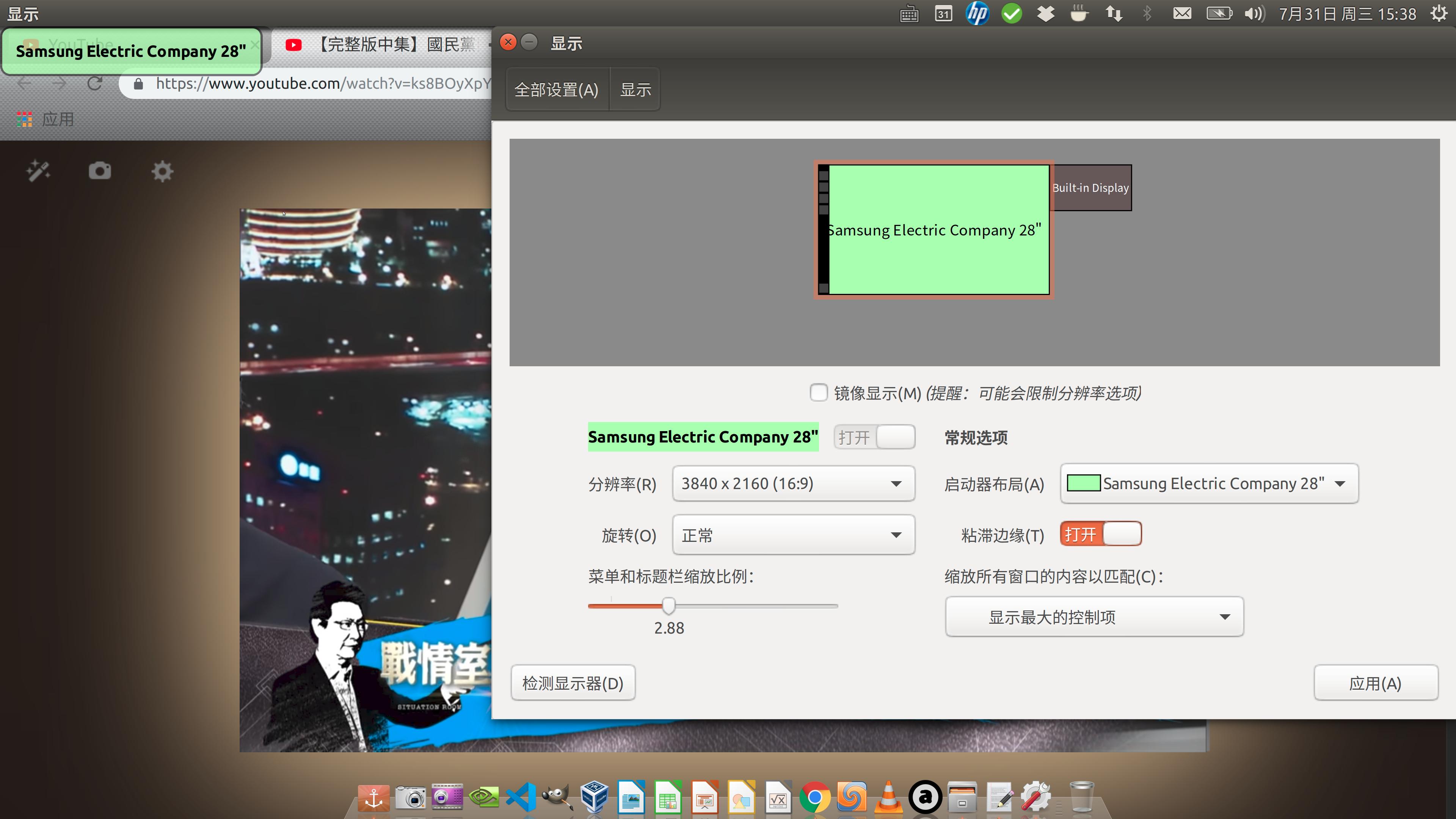Open the file cabinet app in the dock

coord(963,797)
